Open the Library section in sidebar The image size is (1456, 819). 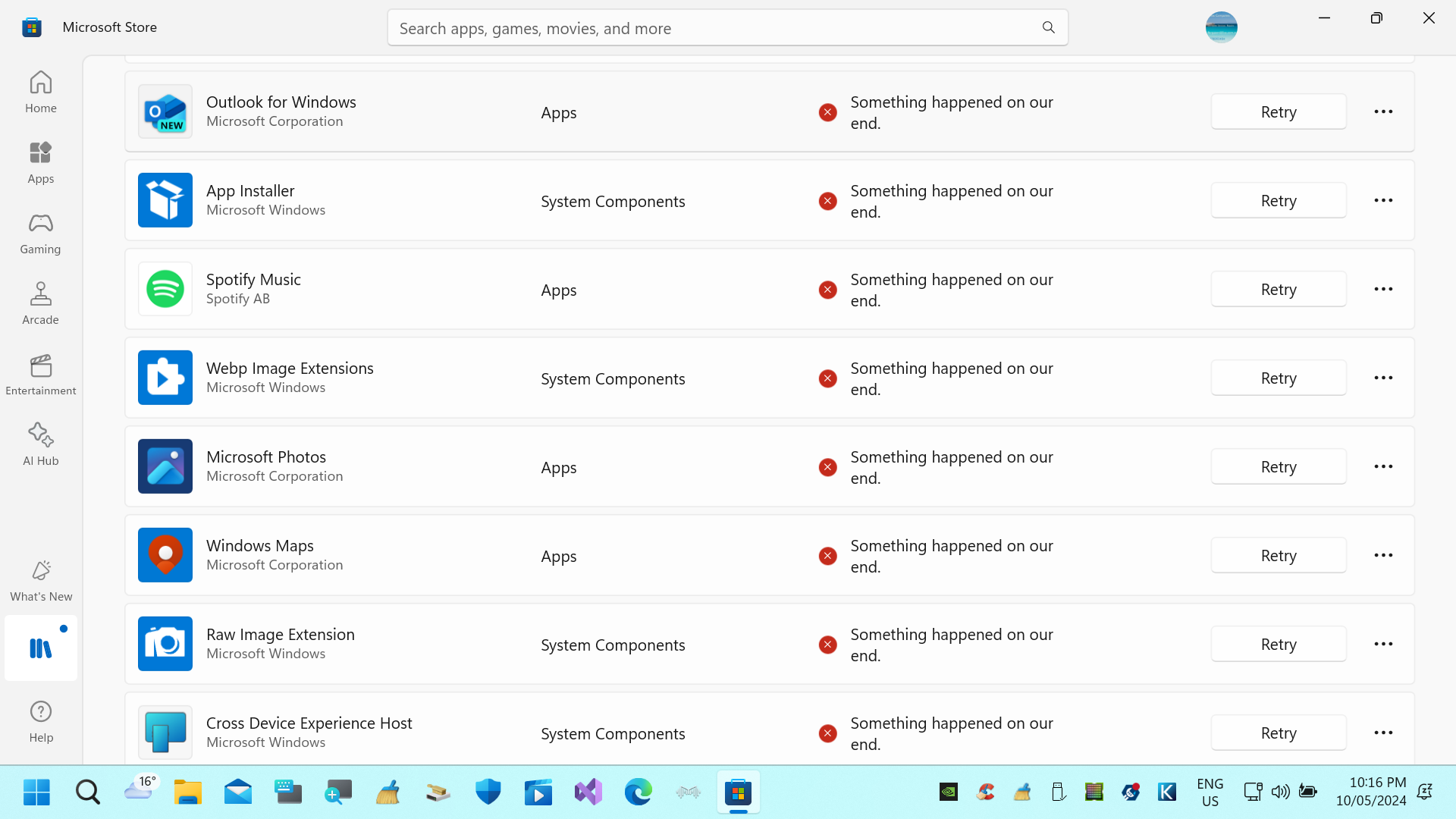click(x=41, y=648)
